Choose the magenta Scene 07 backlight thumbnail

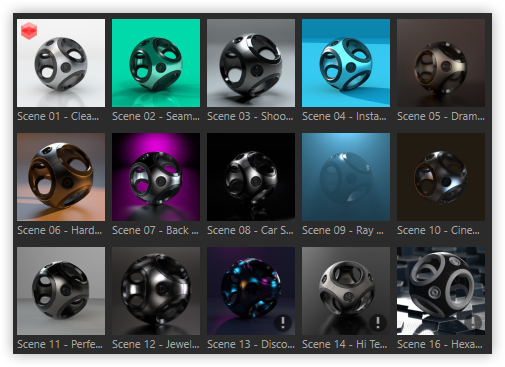[156, 177]
